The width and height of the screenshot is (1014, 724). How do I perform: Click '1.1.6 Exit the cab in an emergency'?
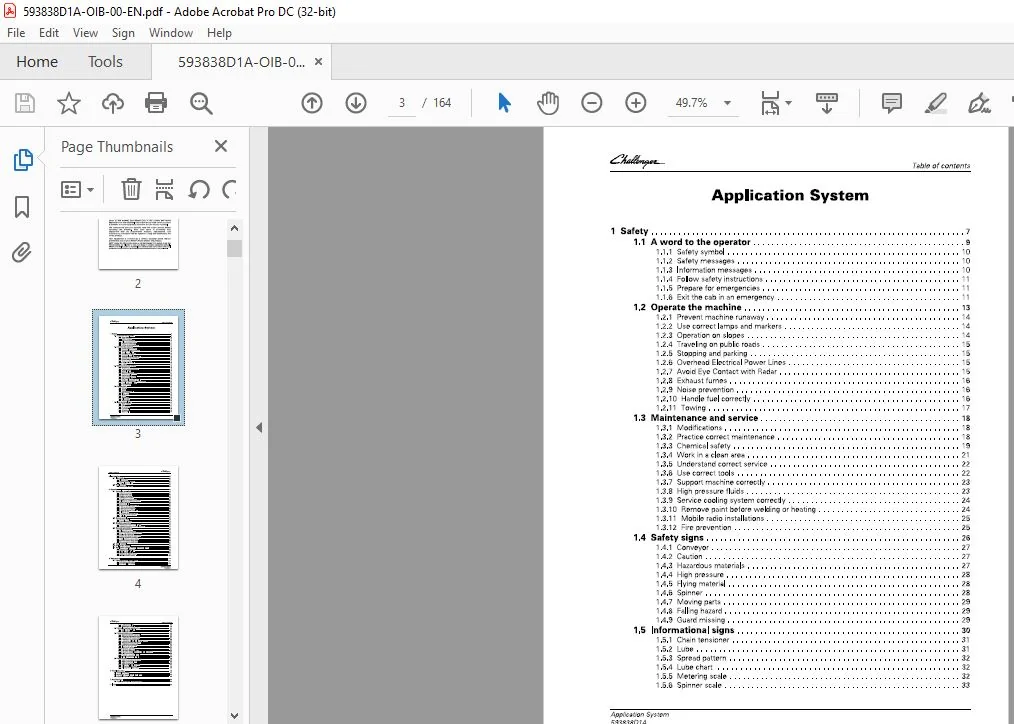click(813, 297)
